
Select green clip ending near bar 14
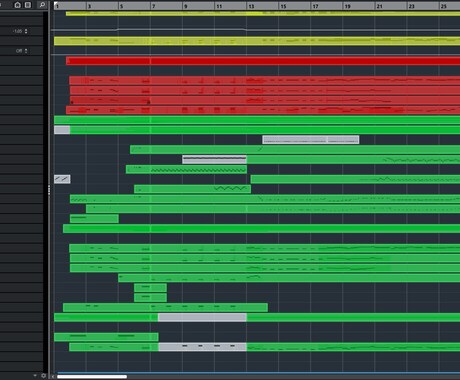coord(165,307)
